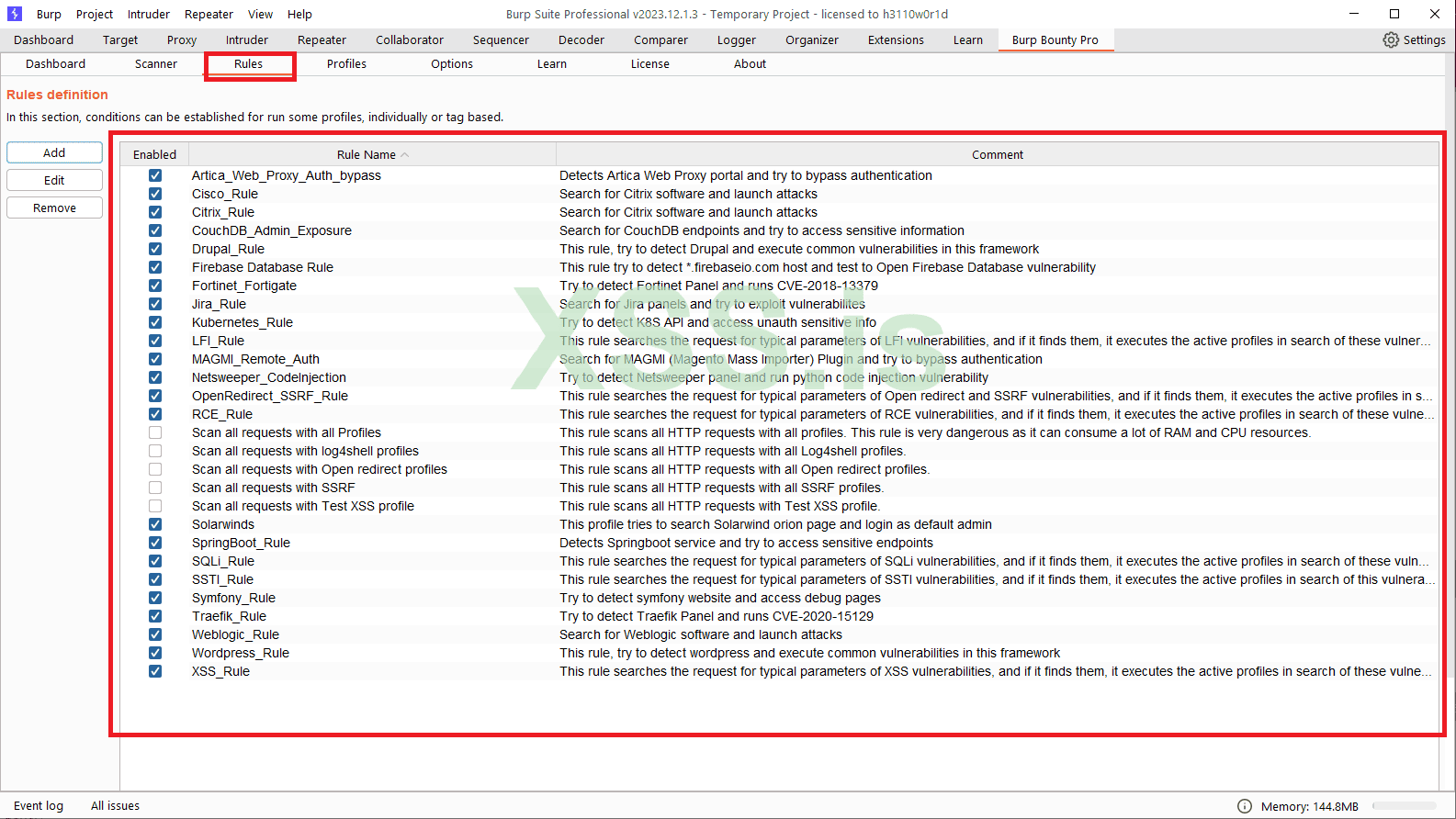Image resolution: width=1456 pixels, height=819 pixels.
Task: Select the Symfony_Rule row
Action: pyautogui.click(x=779, y=598)
